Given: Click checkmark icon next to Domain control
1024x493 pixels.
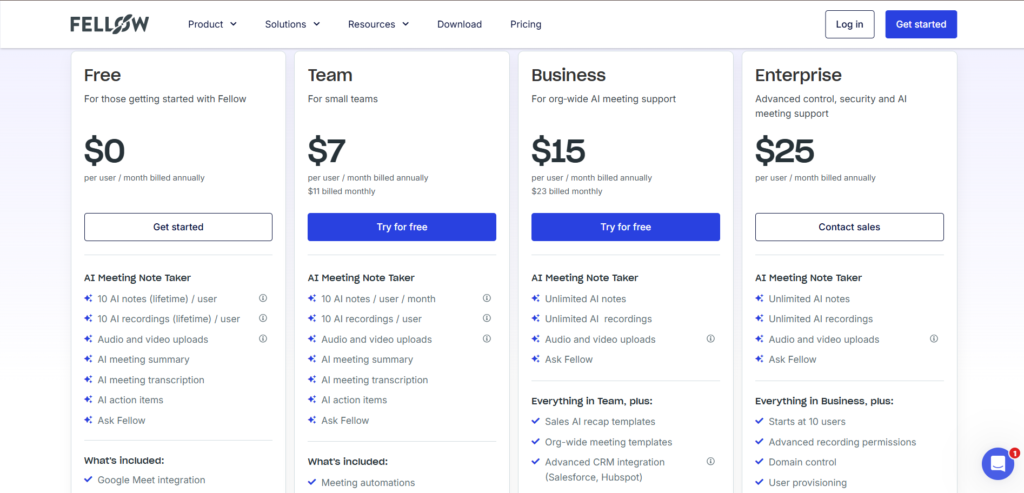Looking at the screenshot, I should [x=760, y=462].
